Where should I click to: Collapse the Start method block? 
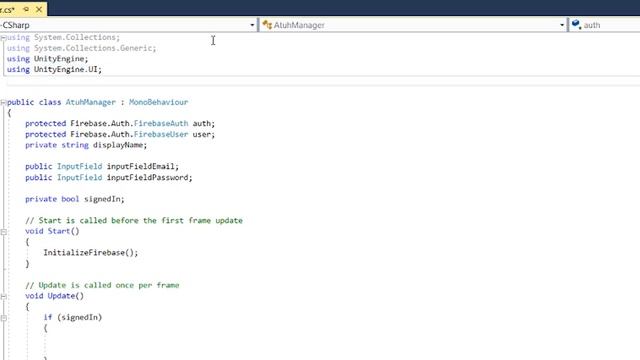point(3,231)
